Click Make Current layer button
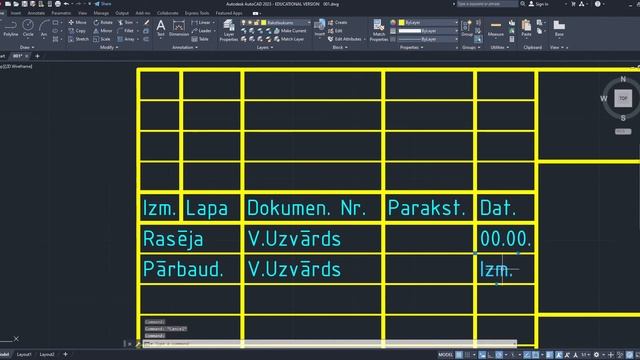The width and height of the screenshot is (640, 360). tap(290, 31)
